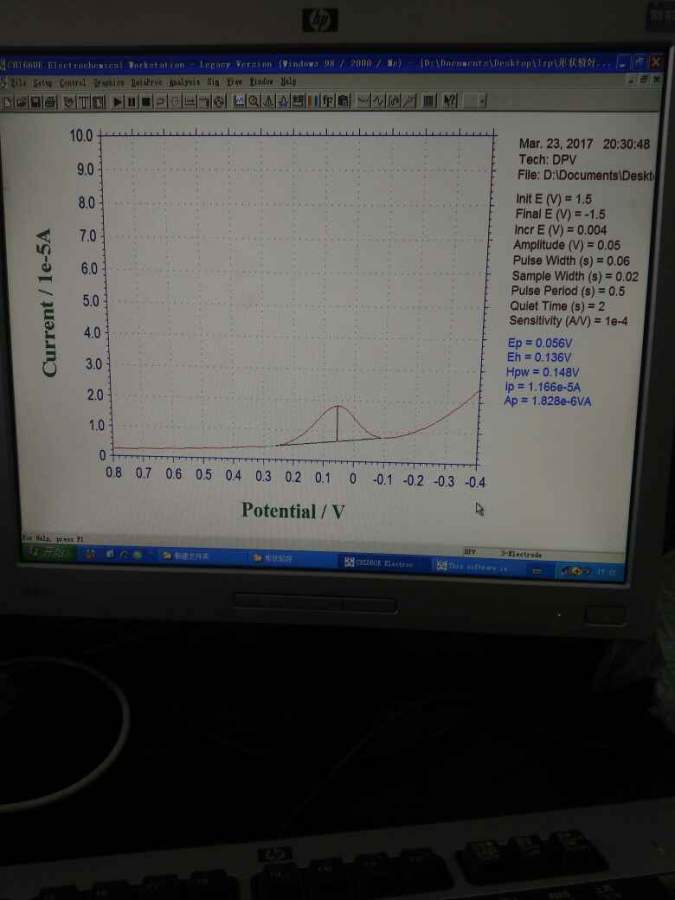Click the Manual Results peak icon
This screenshot has width=675, height=900.
point(269,102)
